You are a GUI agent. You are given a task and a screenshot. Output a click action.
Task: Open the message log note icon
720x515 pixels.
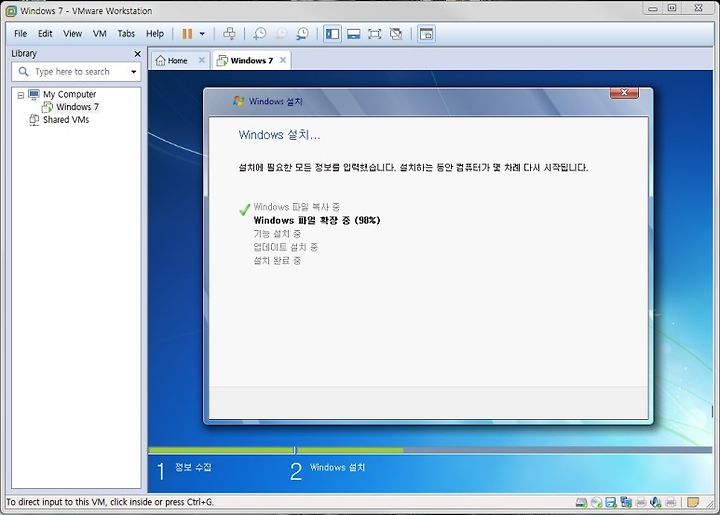click(x=692, y=502)
